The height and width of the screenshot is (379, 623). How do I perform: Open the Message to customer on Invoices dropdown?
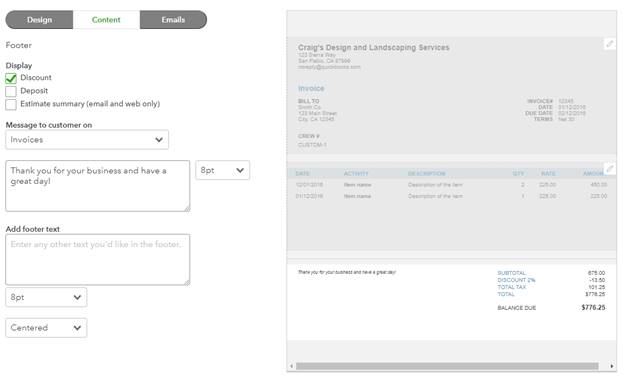coord(87,140)
